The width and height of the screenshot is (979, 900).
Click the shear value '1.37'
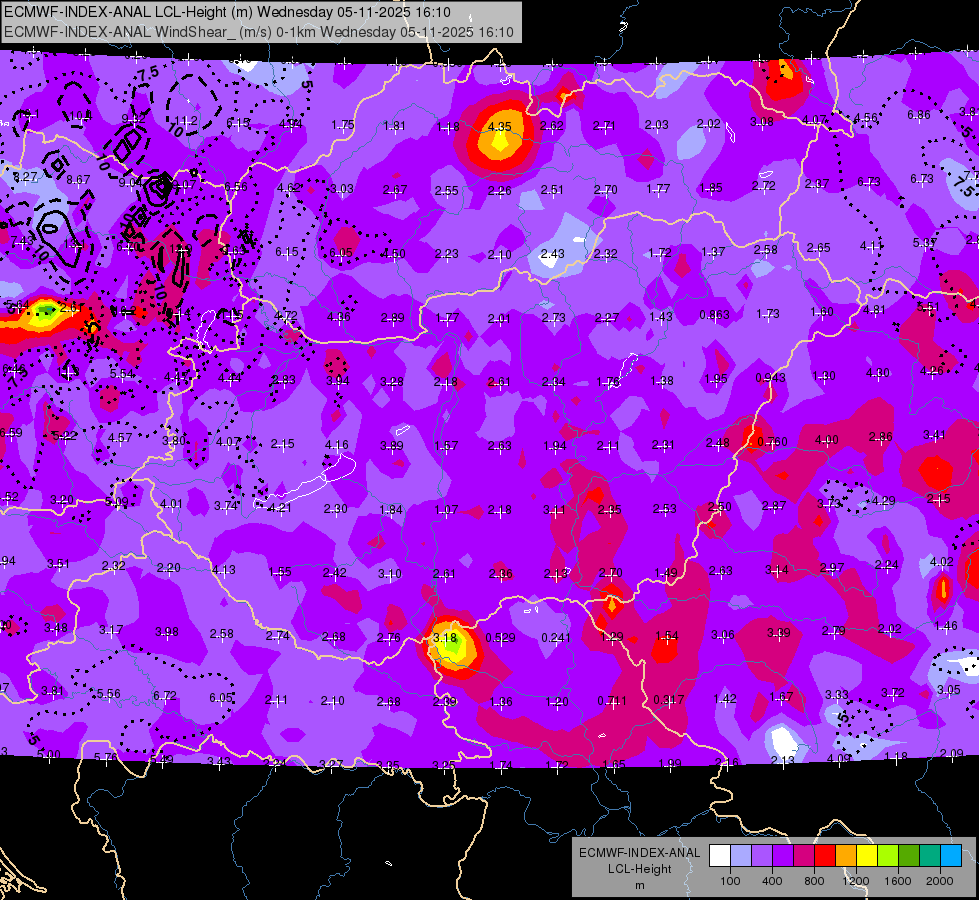click(713, 251)
